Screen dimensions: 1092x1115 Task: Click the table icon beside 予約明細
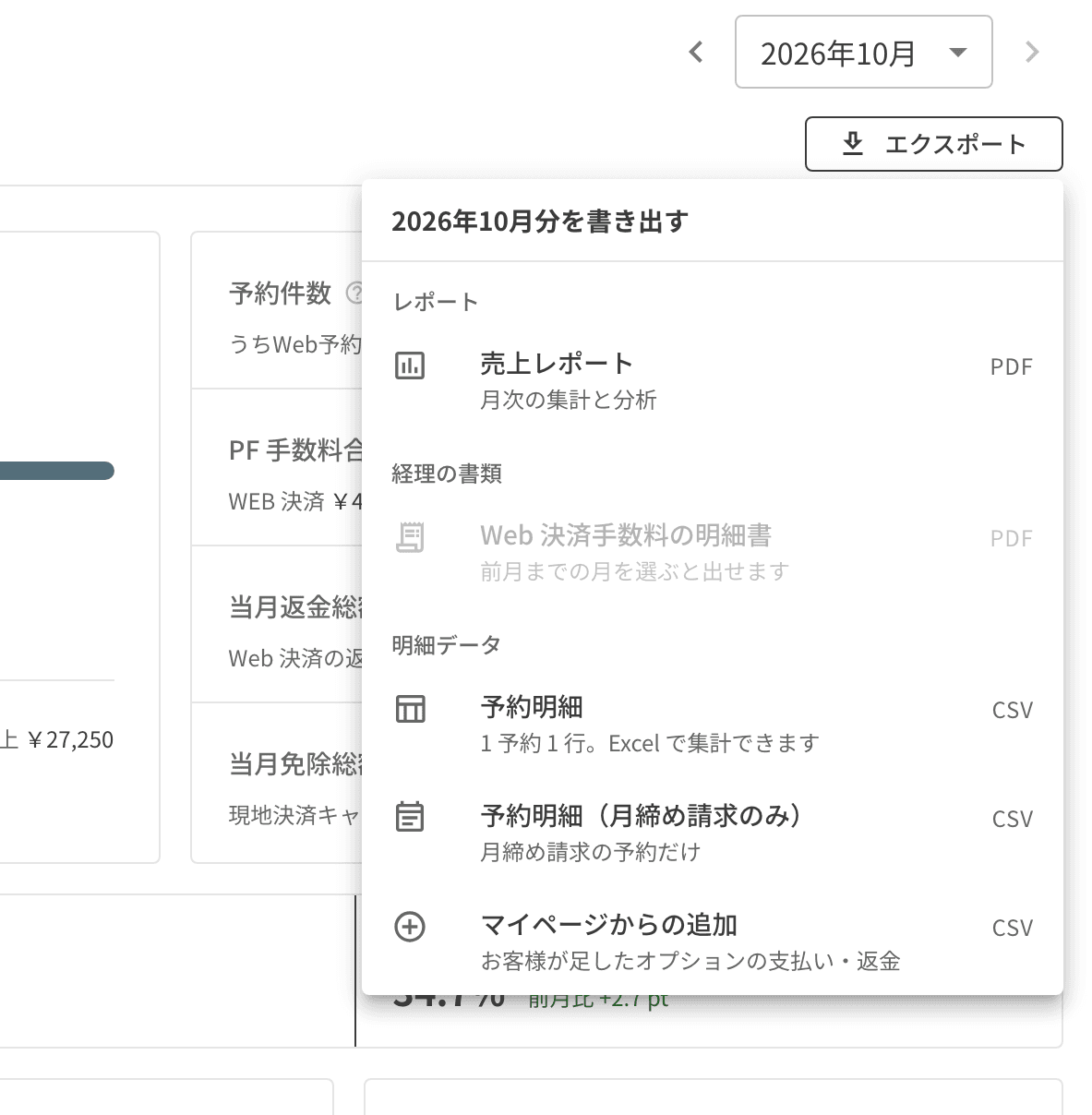coord(410,709)
